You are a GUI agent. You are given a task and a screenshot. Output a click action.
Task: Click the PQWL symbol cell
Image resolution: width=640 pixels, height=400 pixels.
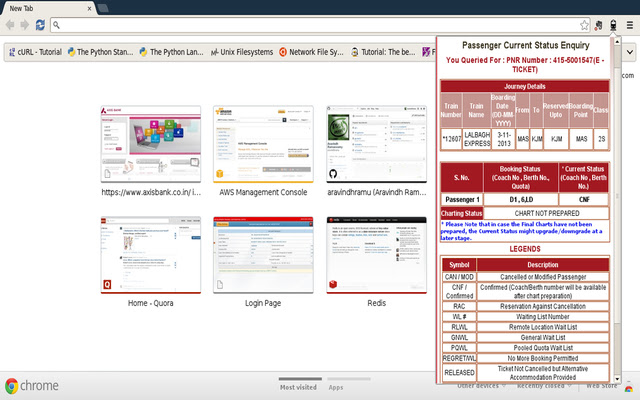point(459,348)
